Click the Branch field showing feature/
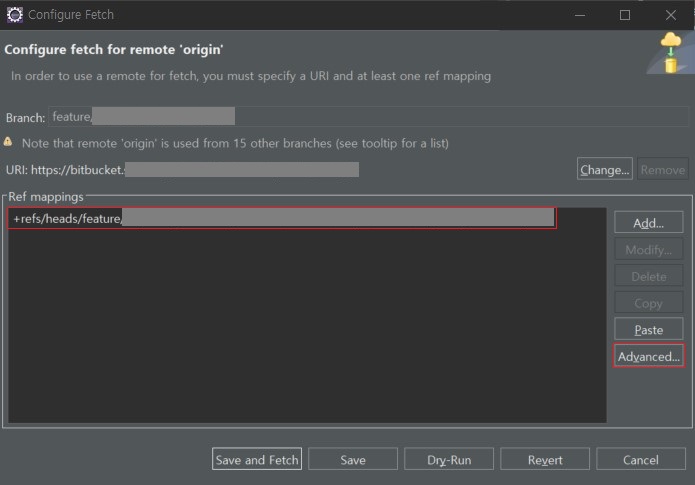 [368, 117]
